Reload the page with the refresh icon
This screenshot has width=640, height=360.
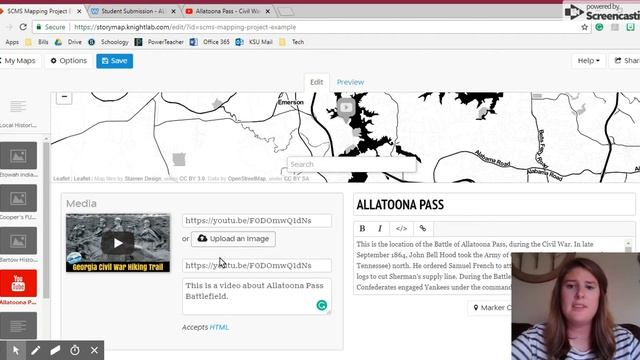23,27
